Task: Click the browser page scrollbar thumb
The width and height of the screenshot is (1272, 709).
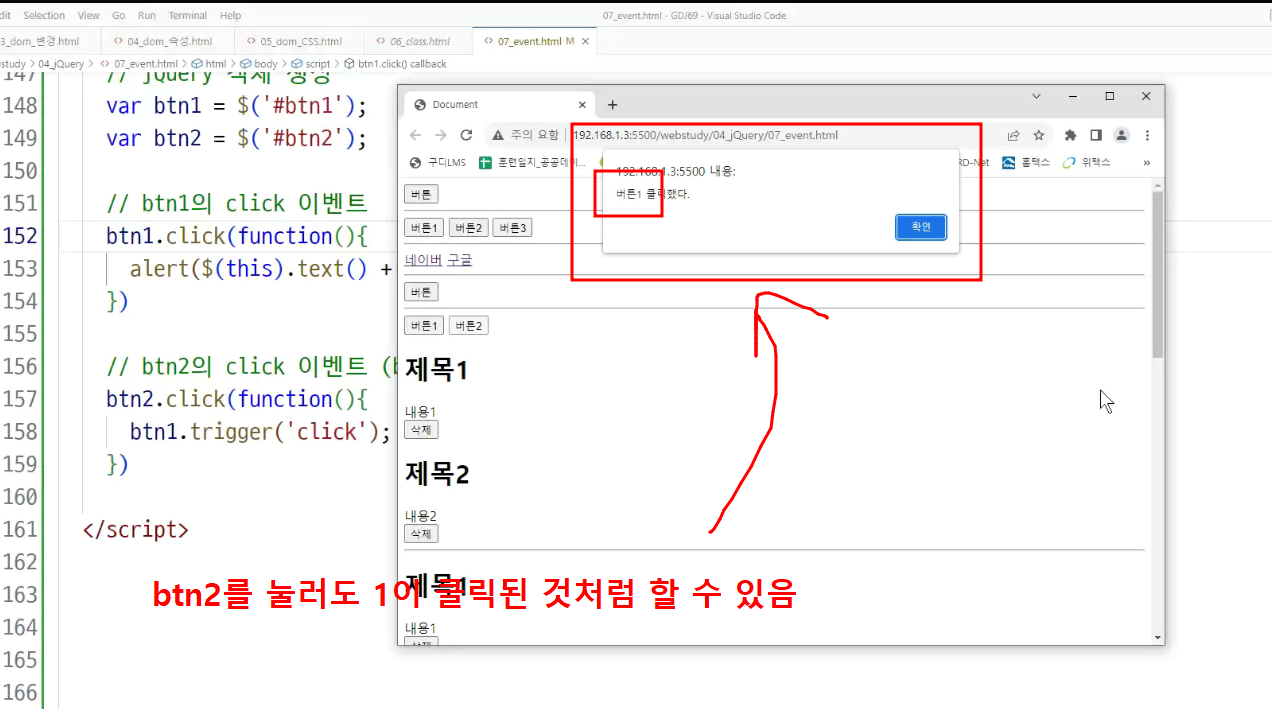Action: (x=1158, y=274)
